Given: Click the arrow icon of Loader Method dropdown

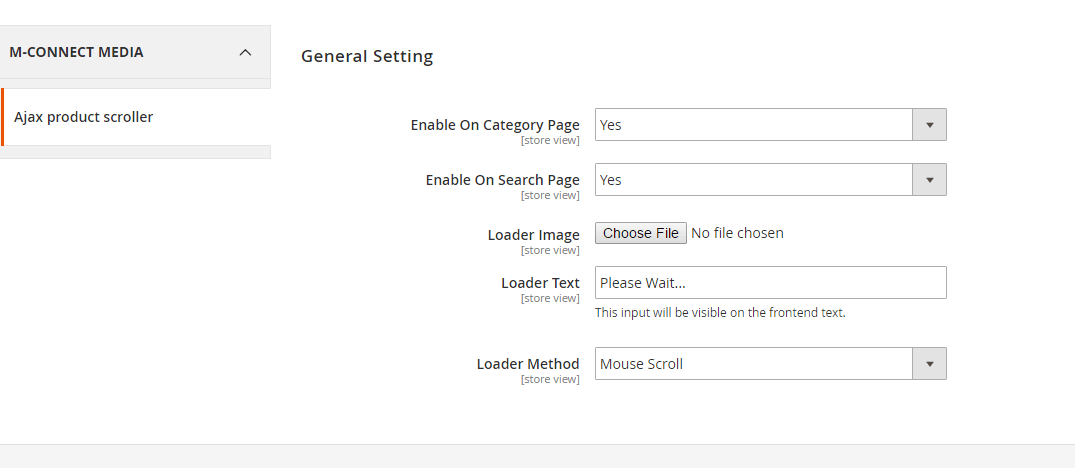Looking at the screenshot, I should [929, 364].
